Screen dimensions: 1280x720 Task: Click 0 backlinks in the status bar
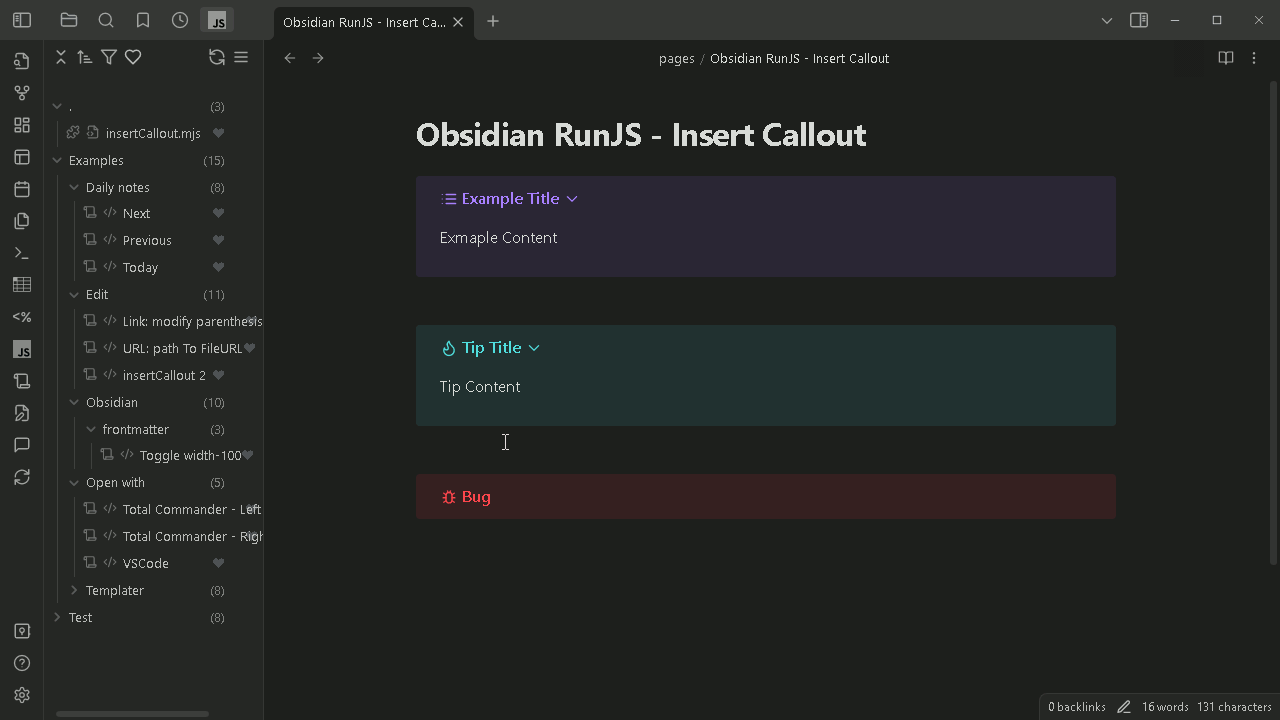(1076, 706)
